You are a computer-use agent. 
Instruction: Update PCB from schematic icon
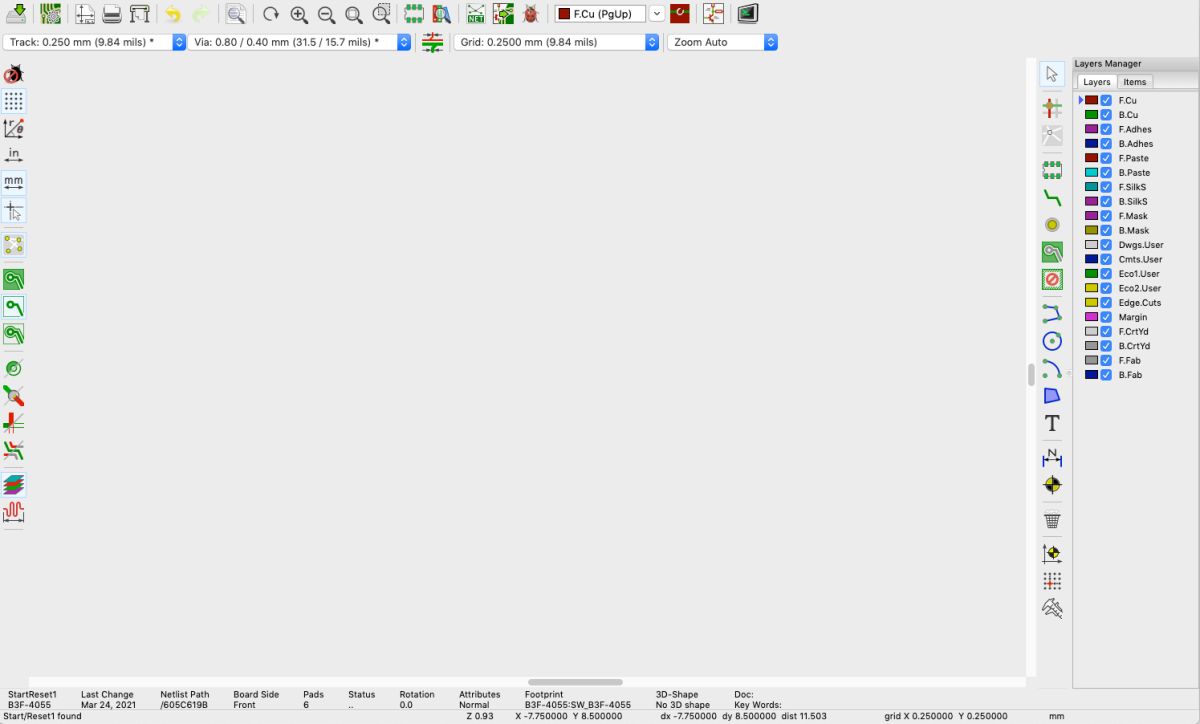tap(503, 14)
